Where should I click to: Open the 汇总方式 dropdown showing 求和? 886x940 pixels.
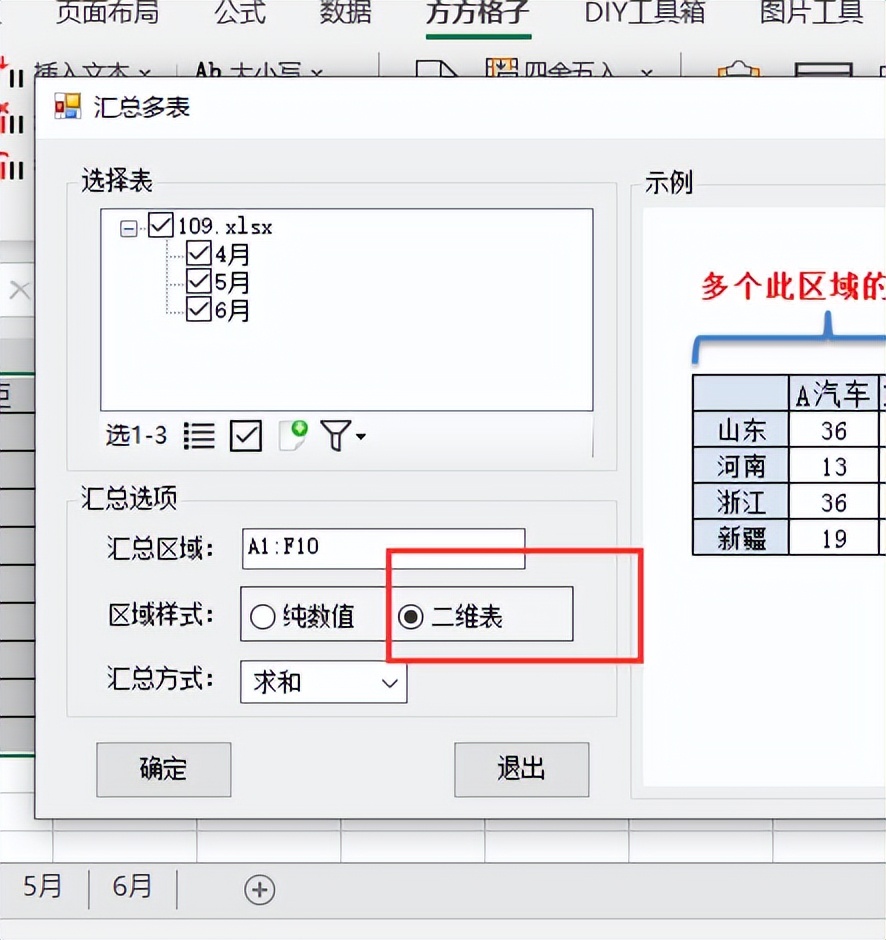click(323, 683)
